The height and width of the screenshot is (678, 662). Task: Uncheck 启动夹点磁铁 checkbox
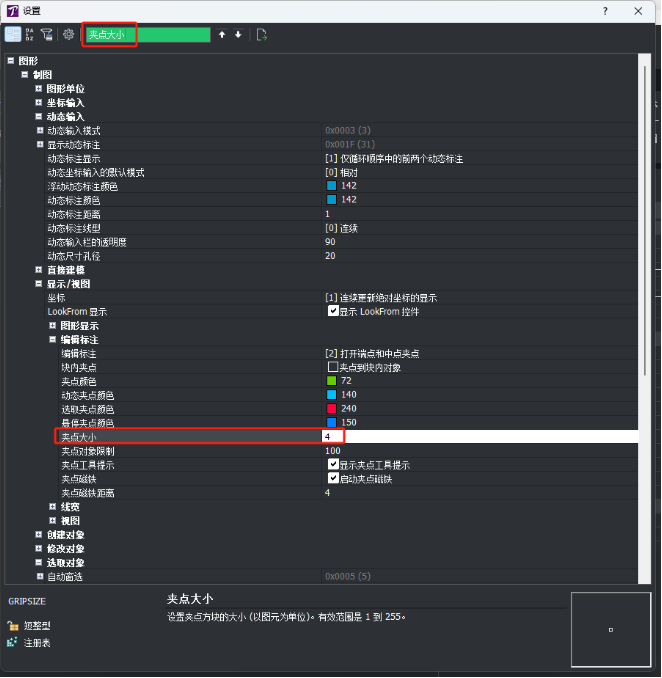[334, 479]
